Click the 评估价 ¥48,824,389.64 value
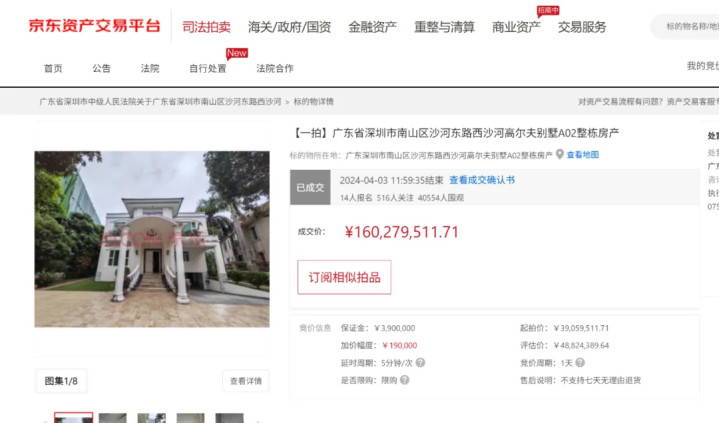Screen dimensions: 719x423 [581, 345]
